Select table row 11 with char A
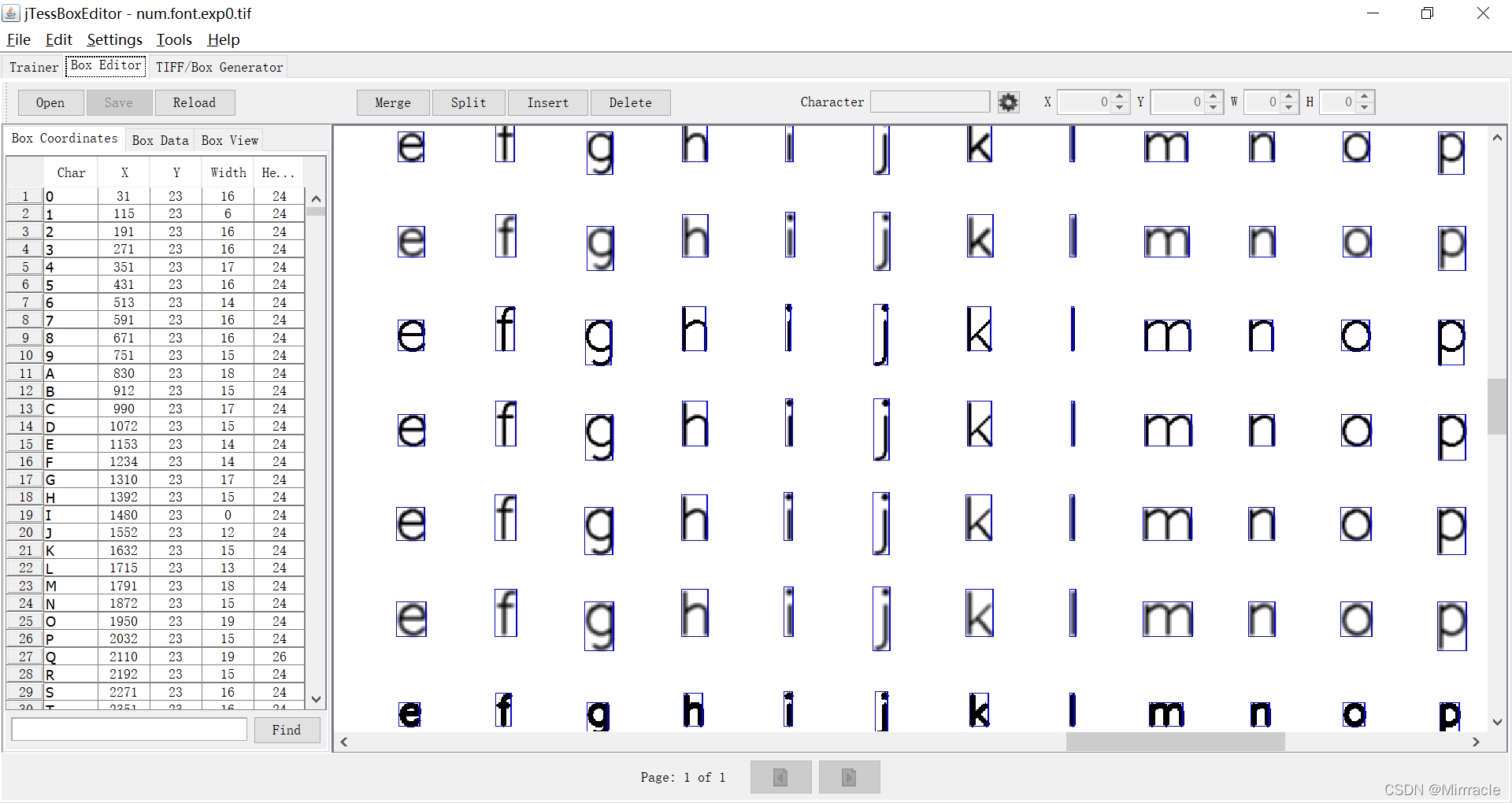1512x803 pixels. click(156, 373)
